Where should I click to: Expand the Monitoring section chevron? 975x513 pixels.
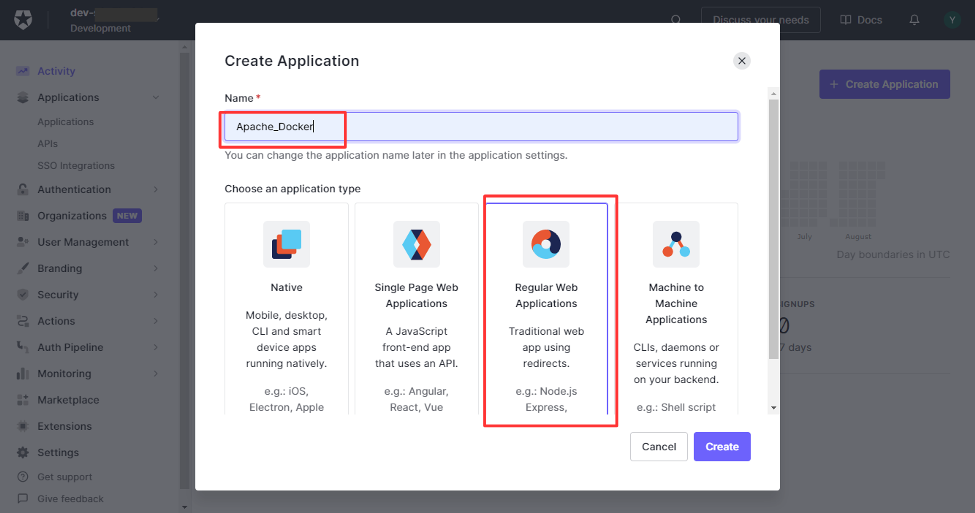pyautogui.click(x=155, y=373)
